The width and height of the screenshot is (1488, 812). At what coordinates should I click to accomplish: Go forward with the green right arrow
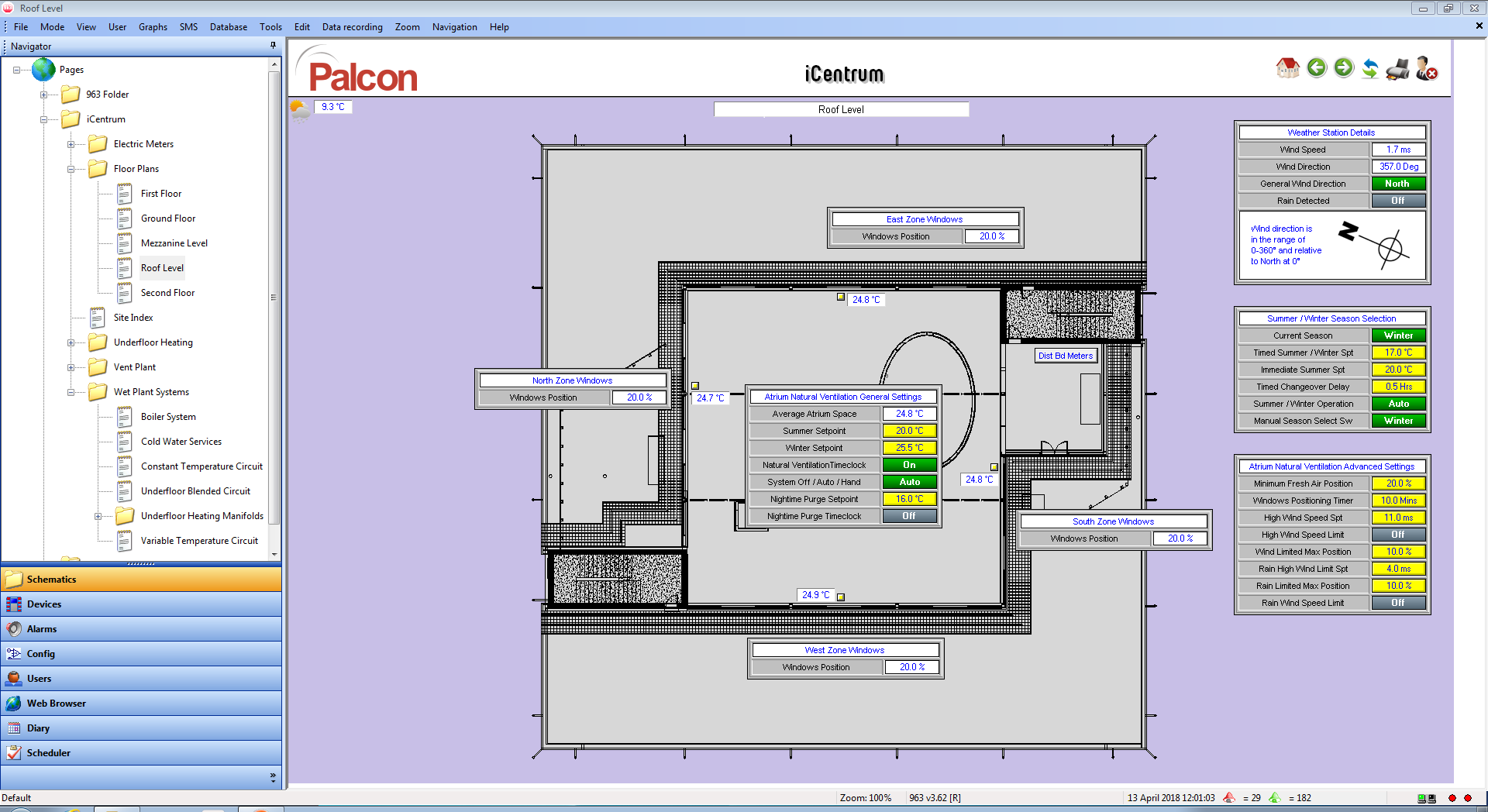[x=1343, y=68]
